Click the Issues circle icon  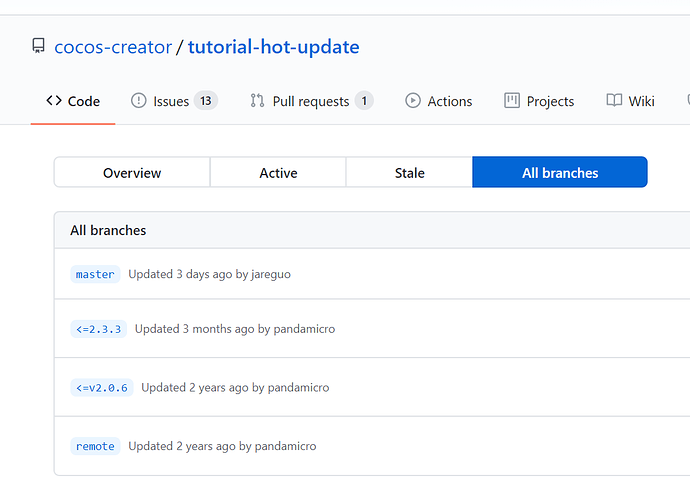coord(139,101)
